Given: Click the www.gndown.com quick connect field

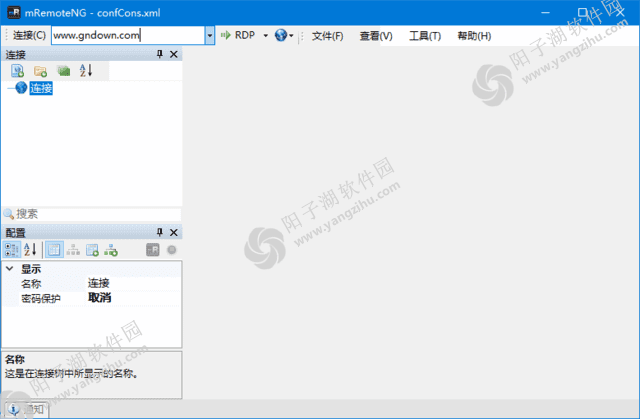Looking at the screenshot, I should coord(128,35).
